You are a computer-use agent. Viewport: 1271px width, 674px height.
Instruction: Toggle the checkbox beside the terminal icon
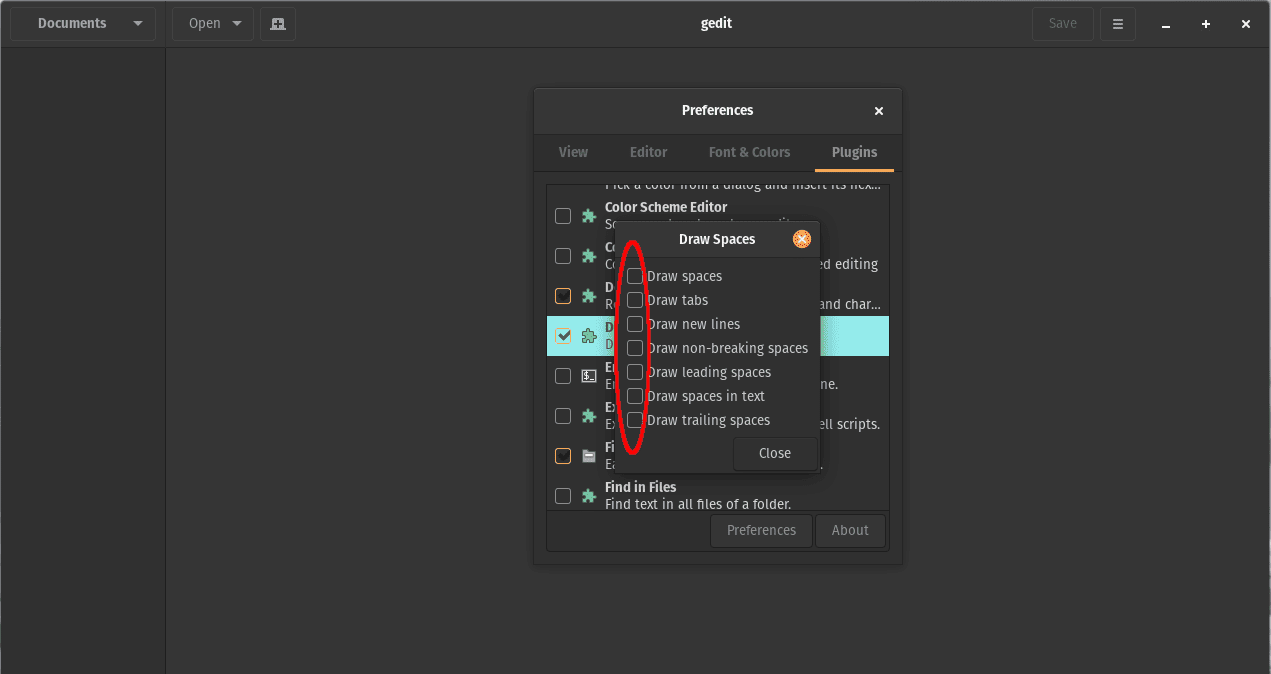click(563, 376)
